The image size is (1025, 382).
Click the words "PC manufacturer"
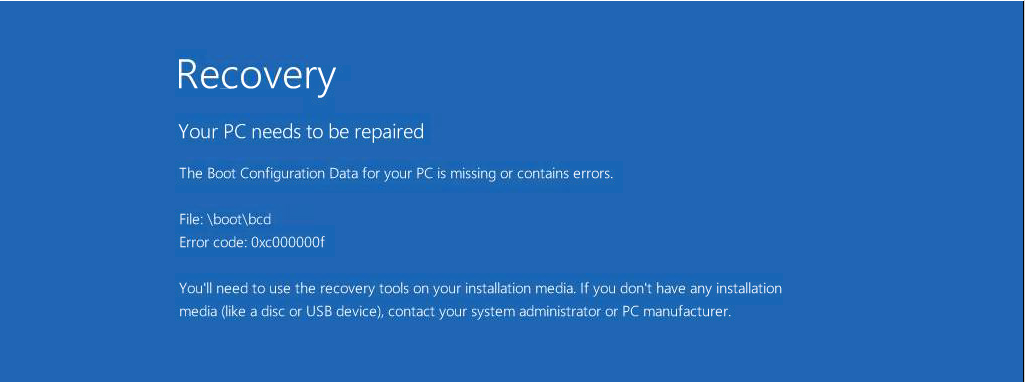tap(673, 312)
